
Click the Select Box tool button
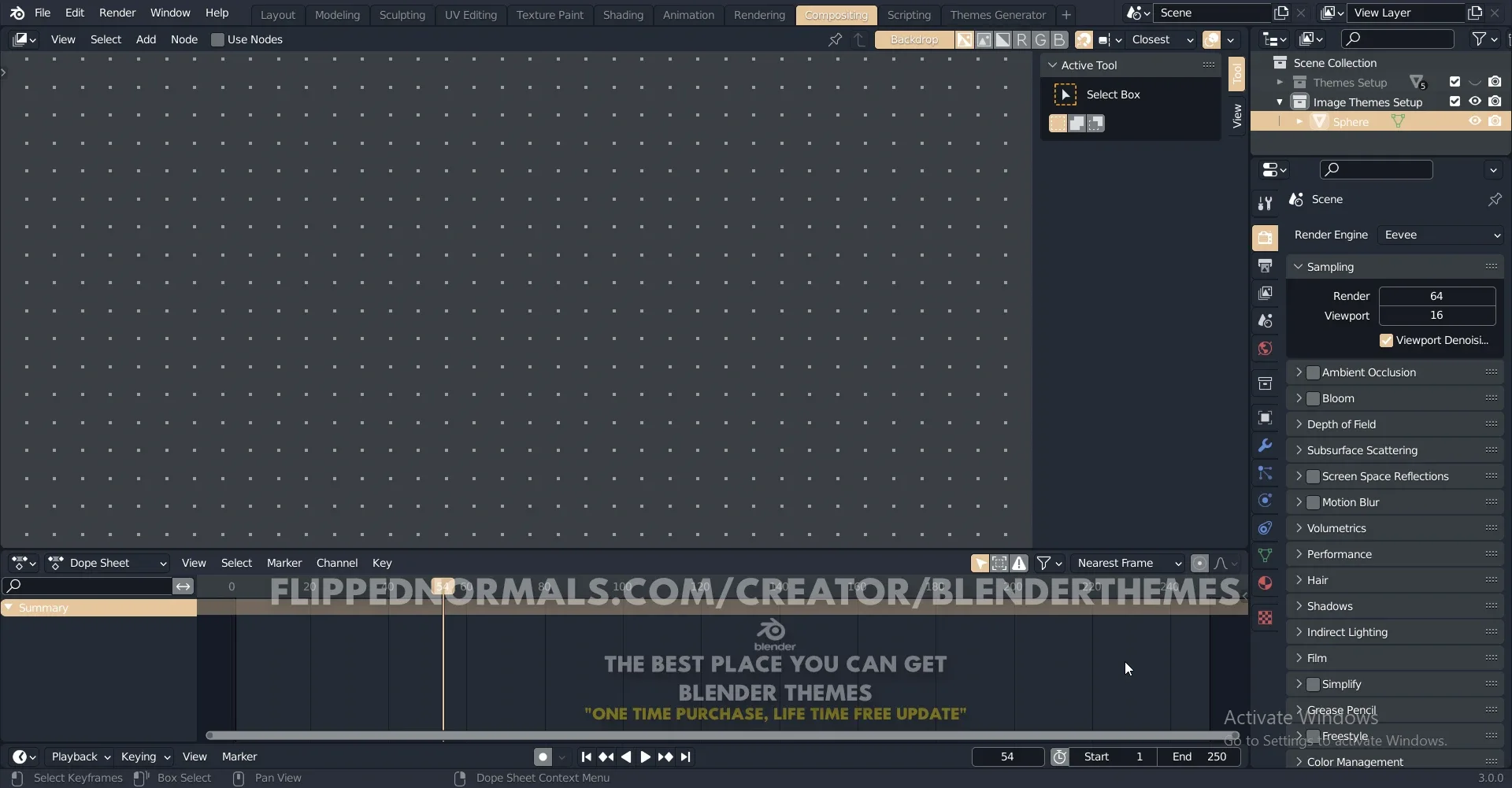(x=1065, y=94)
